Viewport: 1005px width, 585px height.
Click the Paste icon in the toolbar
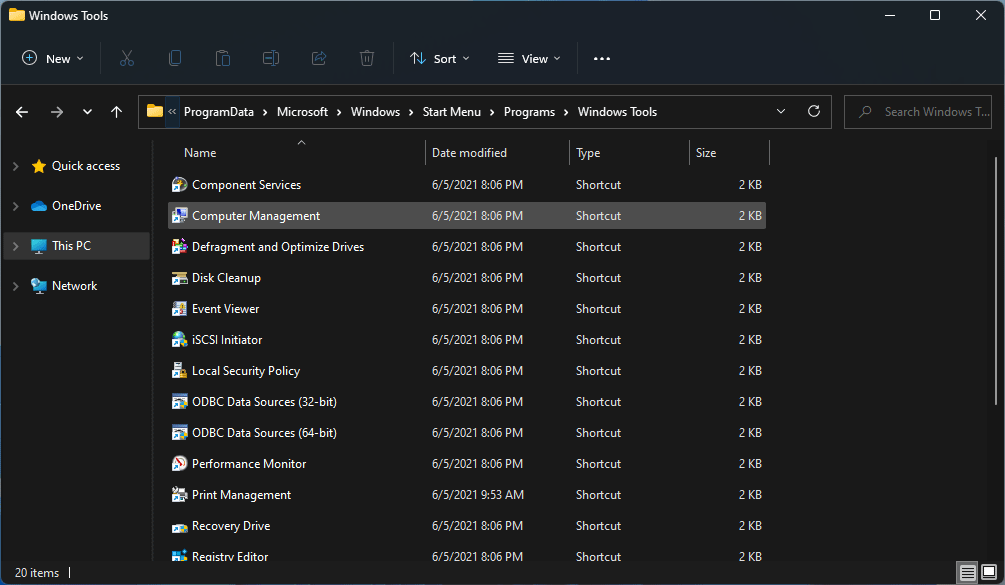[x=222, y=58]
